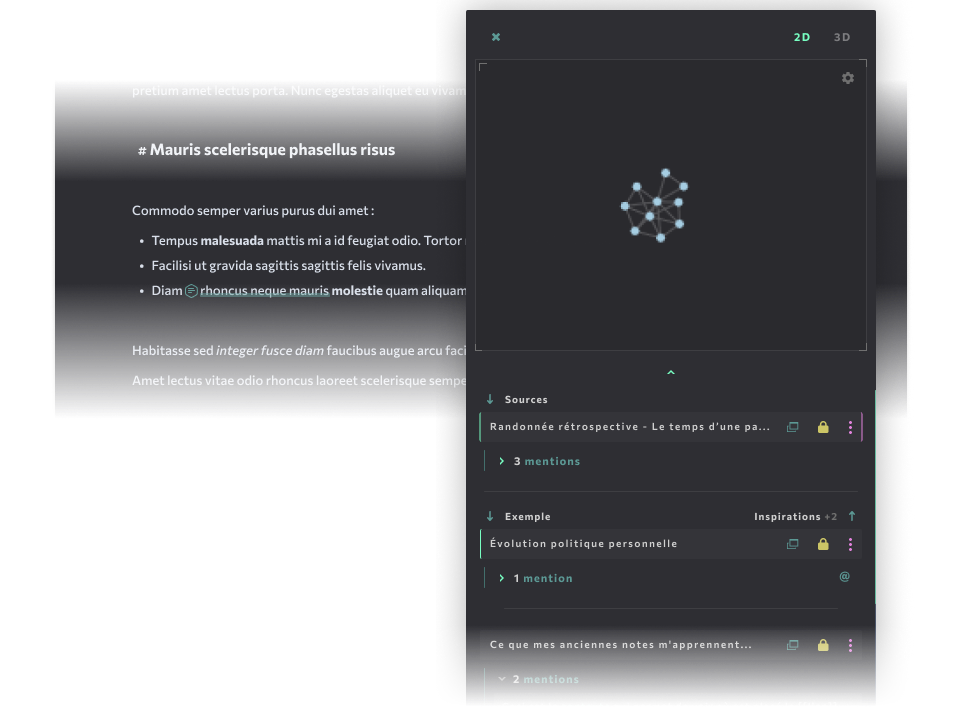The height and width of the screenshot is (707, 962).
Task: Open Évolution politique personnelle in new window
Action: click(x=793, y=544)
